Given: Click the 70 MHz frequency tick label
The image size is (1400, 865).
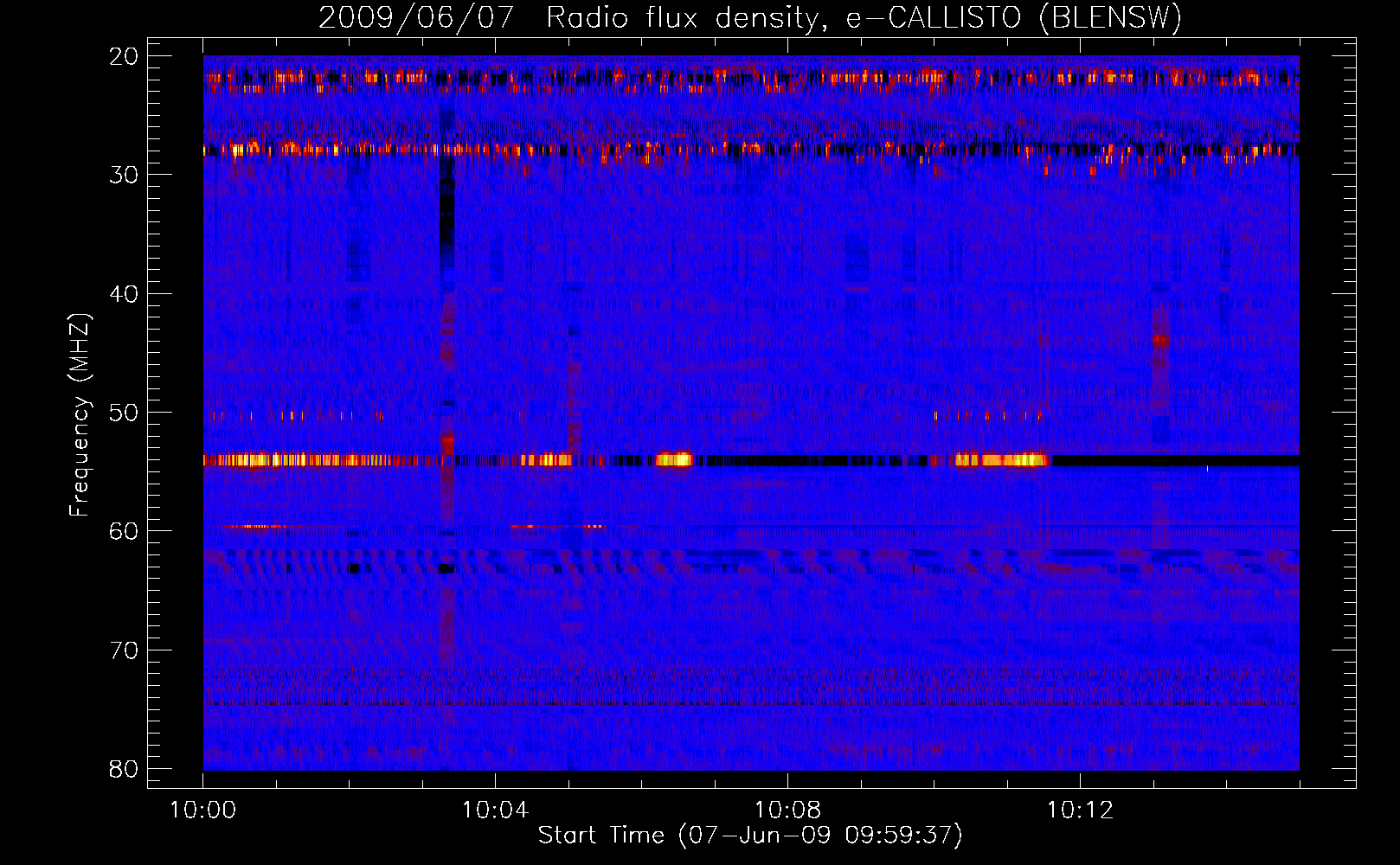Looking at the screenshot, I should click(124, 650).
